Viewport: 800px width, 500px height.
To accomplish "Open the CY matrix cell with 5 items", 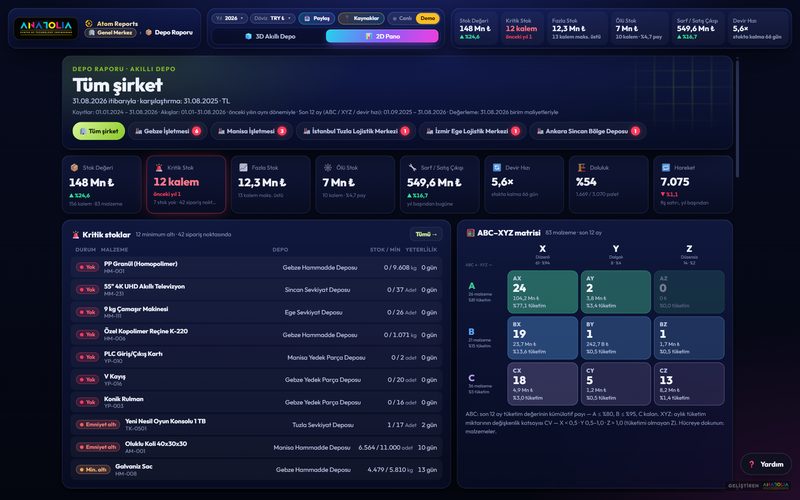I will pyautogui.click(x=616, y=384).
